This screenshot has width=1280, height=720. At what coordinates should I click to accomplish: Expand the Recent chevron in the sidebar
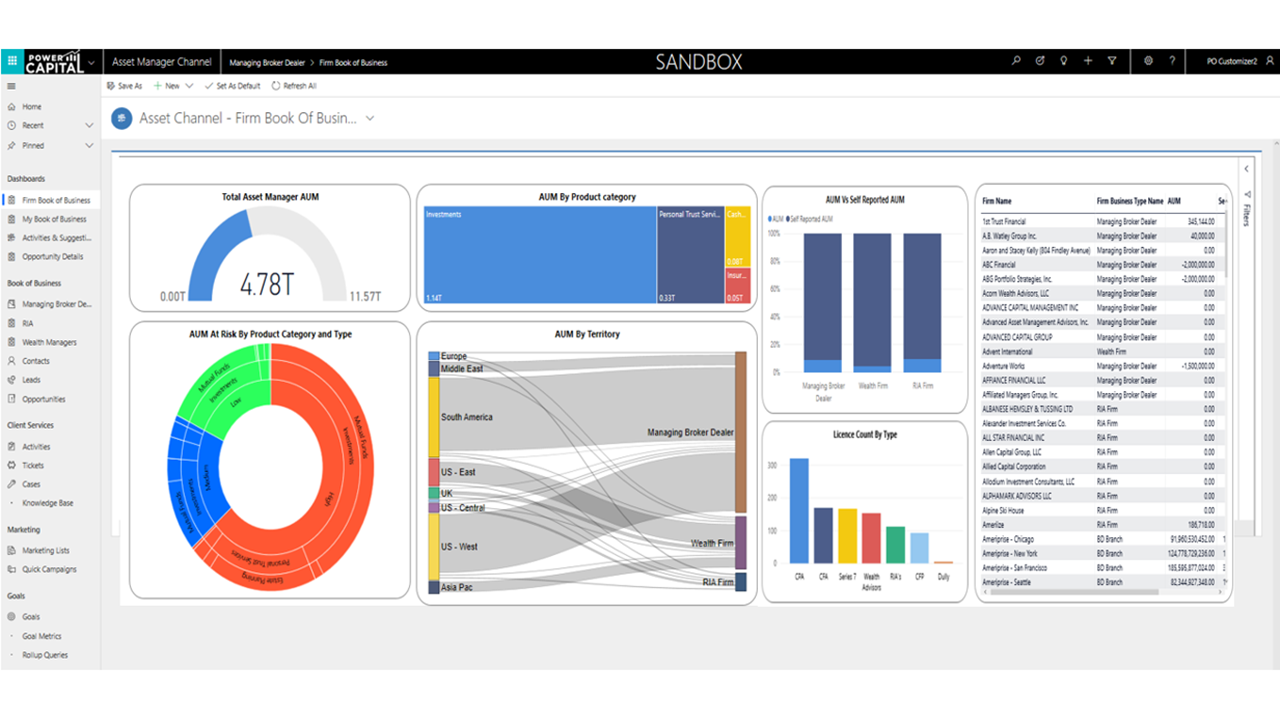(89, 126)
